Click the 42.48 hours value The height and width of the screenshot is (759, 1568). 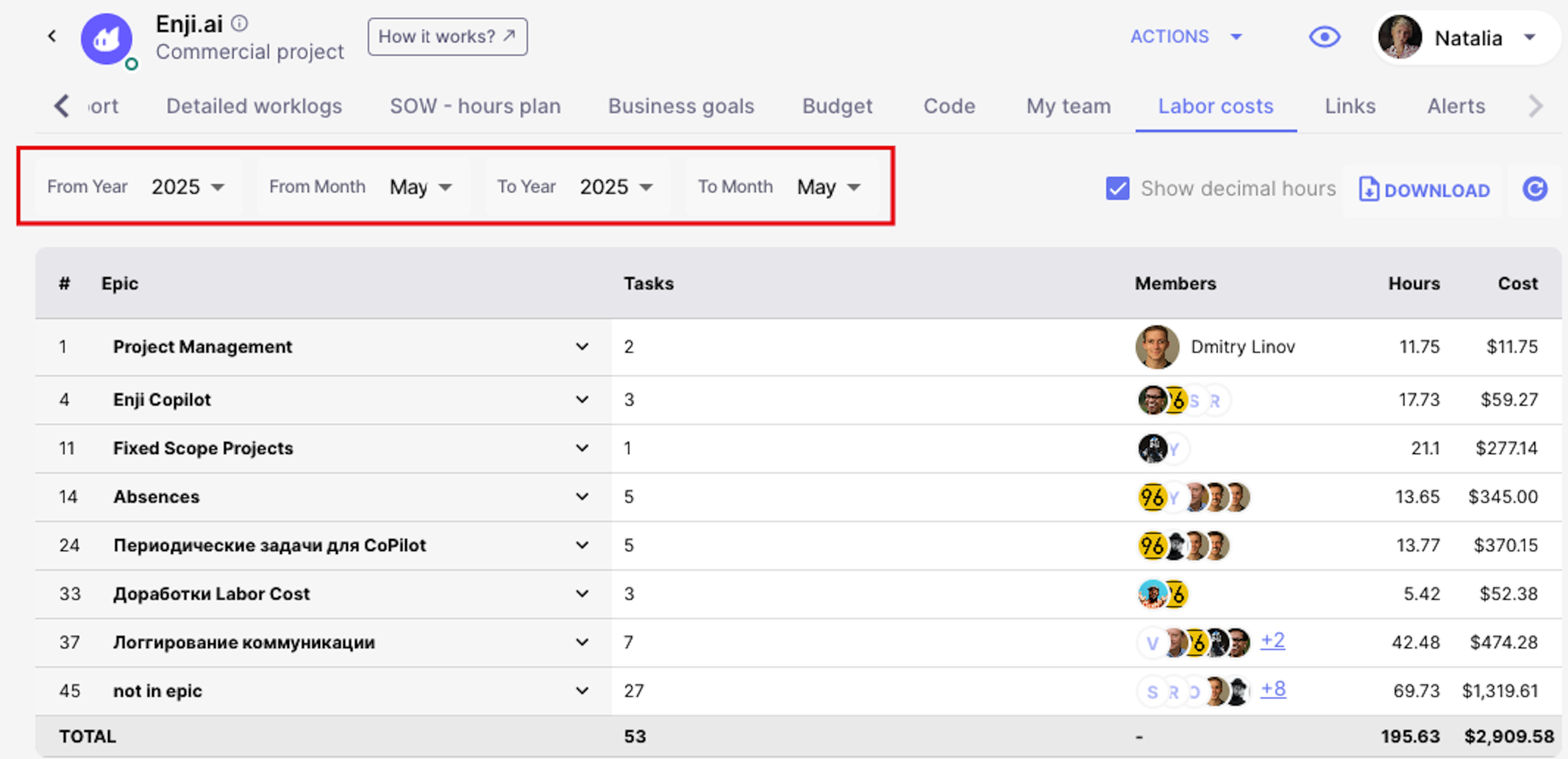pyautogui.click(x=1416, y=642)
